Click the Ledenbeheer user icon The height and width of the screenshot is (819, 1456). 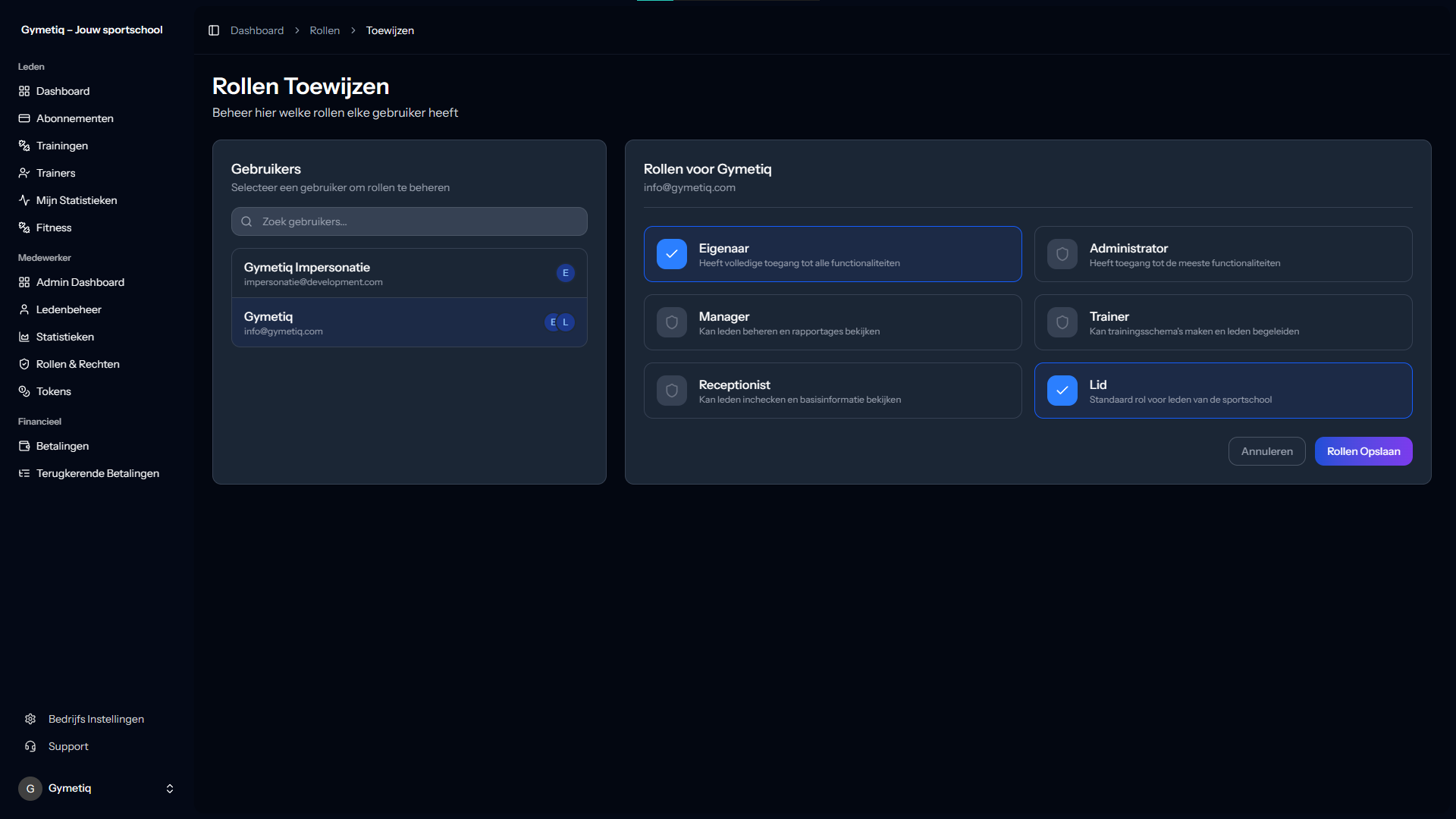tap(24, 309)
